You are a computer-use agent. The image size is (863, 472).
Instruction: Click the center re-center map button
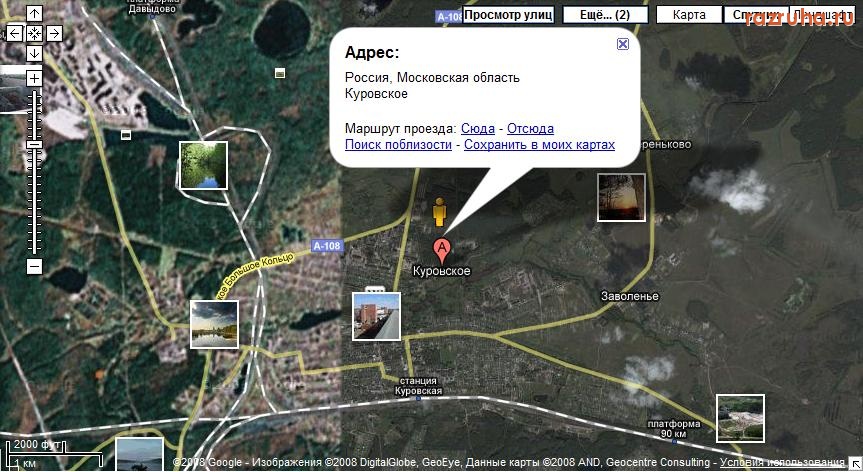[x=34, y=34]
